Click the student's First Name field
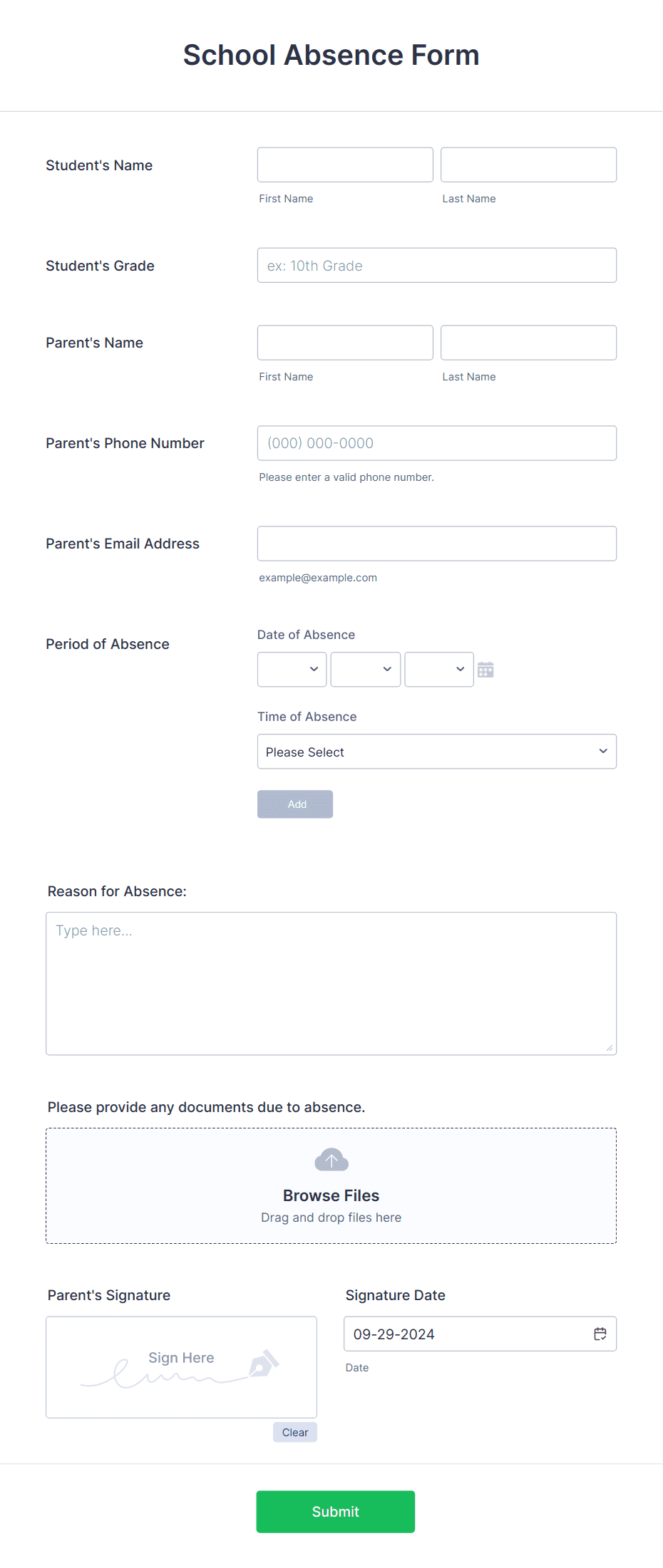This screenshot has height=1568, width=663. click(344, 165)
